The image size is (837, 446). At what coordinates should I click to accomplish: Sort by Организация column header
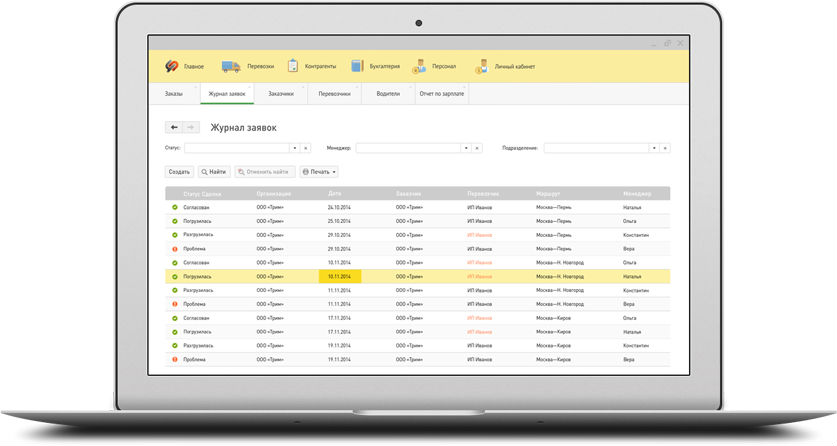(x=273, y=194)
